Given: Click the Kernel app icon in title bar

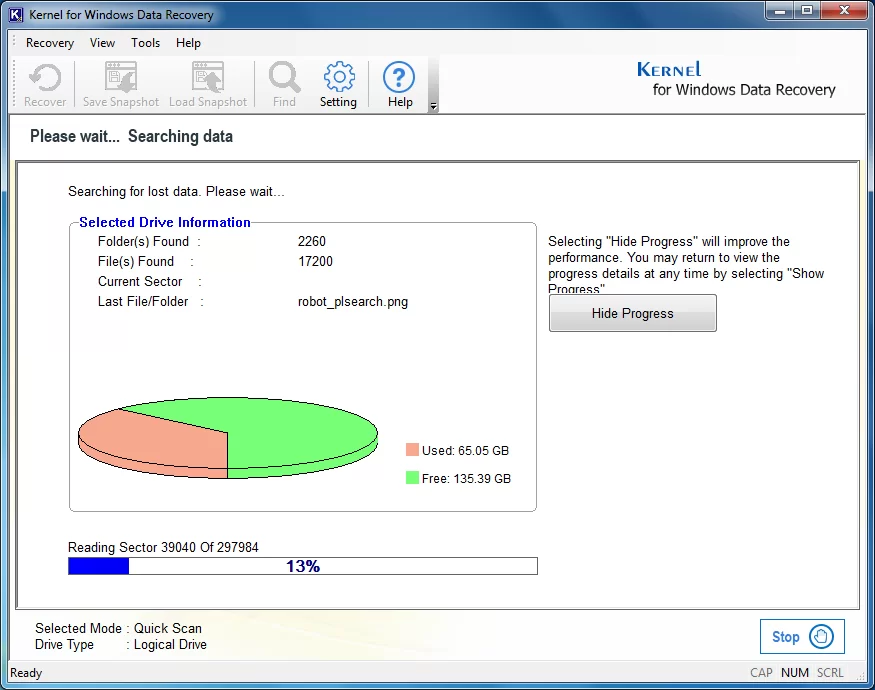Looking at the screenshot, I should [15, 15].
